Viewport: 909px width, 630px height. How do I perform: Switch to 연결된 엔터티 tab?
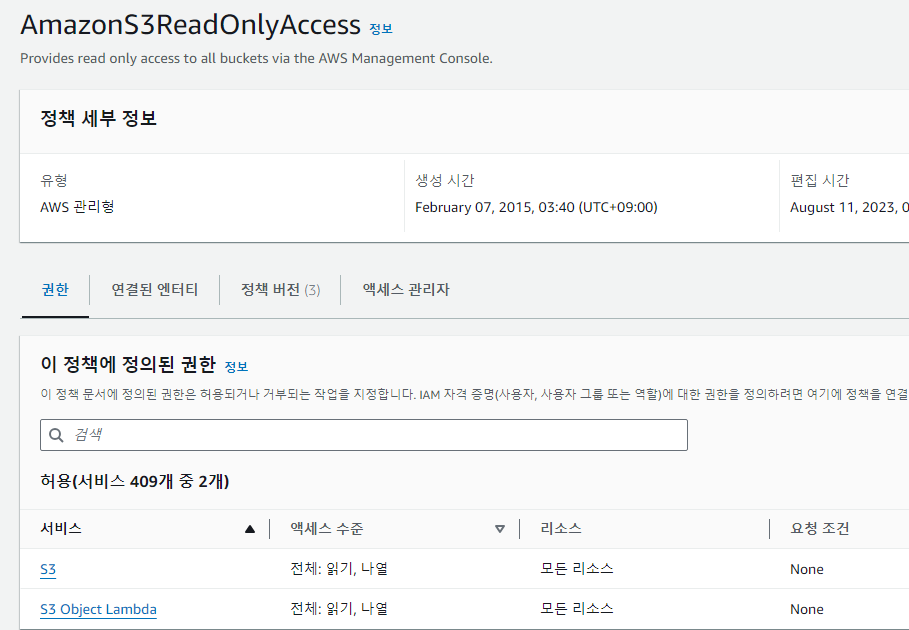(155, 289)
